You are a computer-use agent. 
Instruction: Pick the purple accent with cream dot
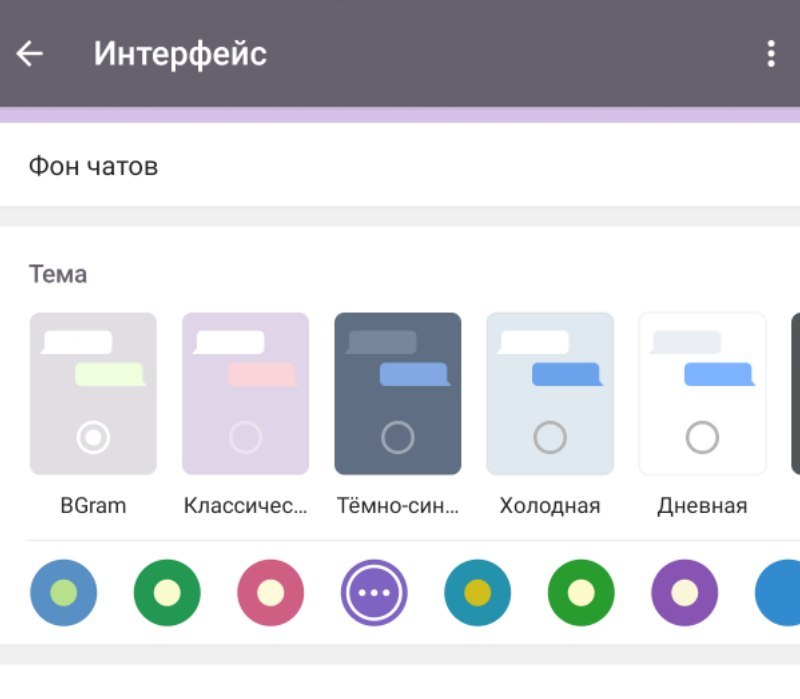(685, 592)
